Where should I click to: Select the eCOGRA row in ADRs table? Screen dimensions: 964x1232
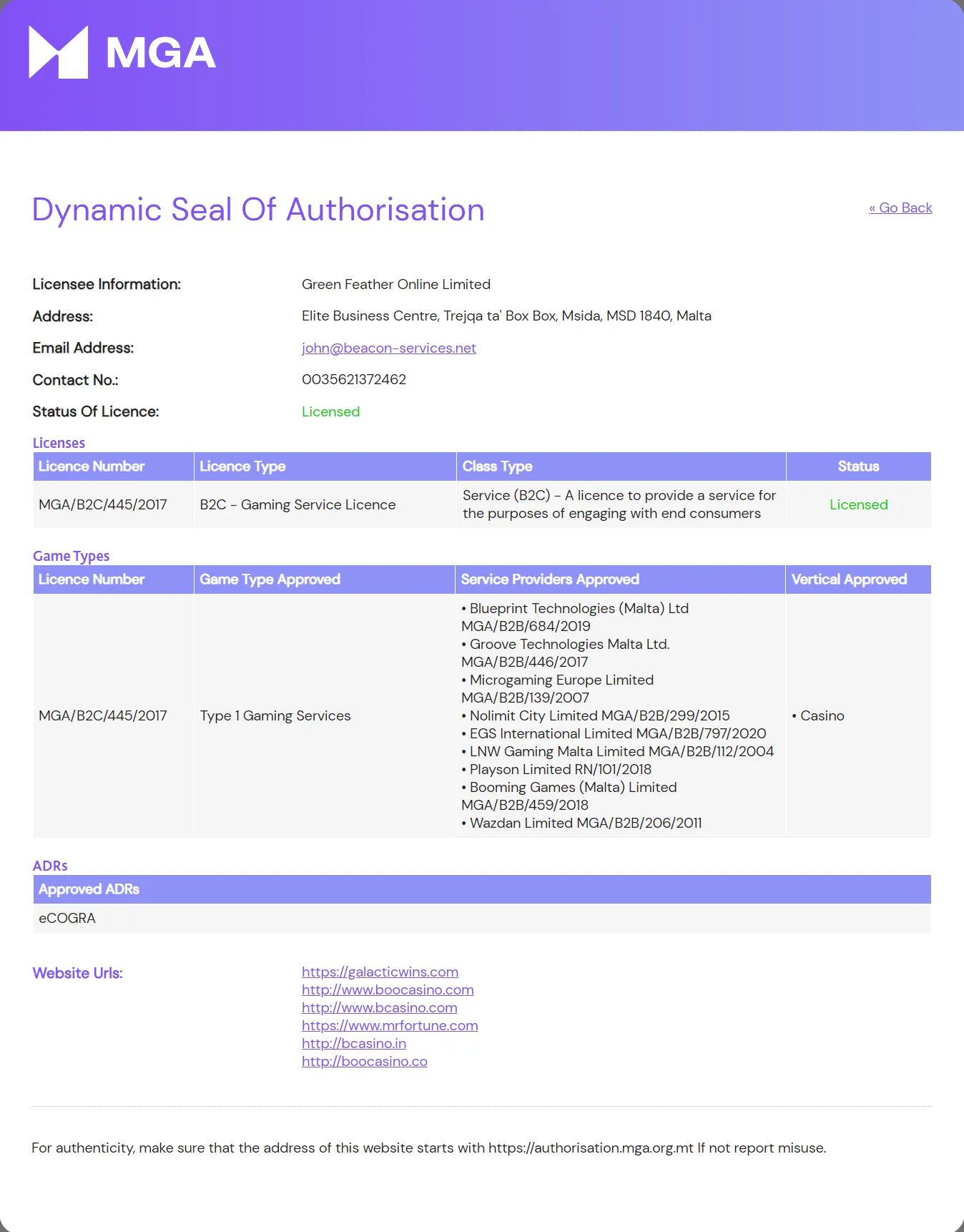point(67,918)
